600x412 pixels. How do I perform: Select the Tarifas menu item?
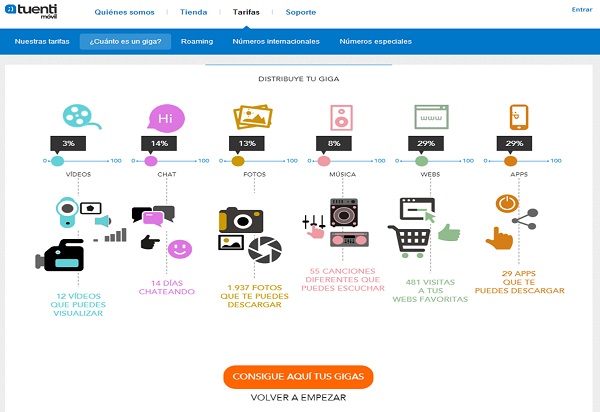[246, 12]
